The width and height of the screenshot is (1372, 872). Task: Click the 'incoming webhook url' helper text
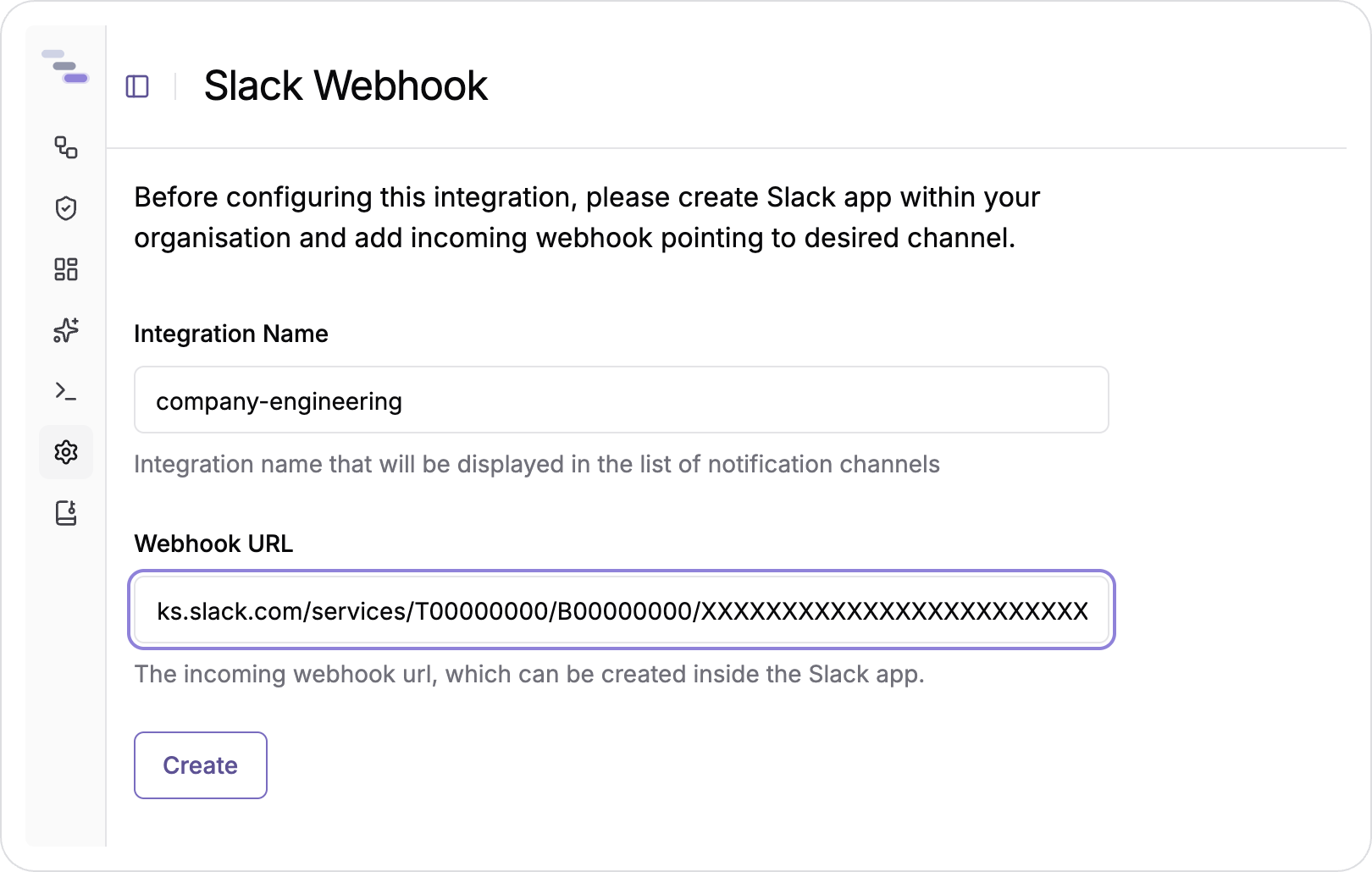pos(529,674)
